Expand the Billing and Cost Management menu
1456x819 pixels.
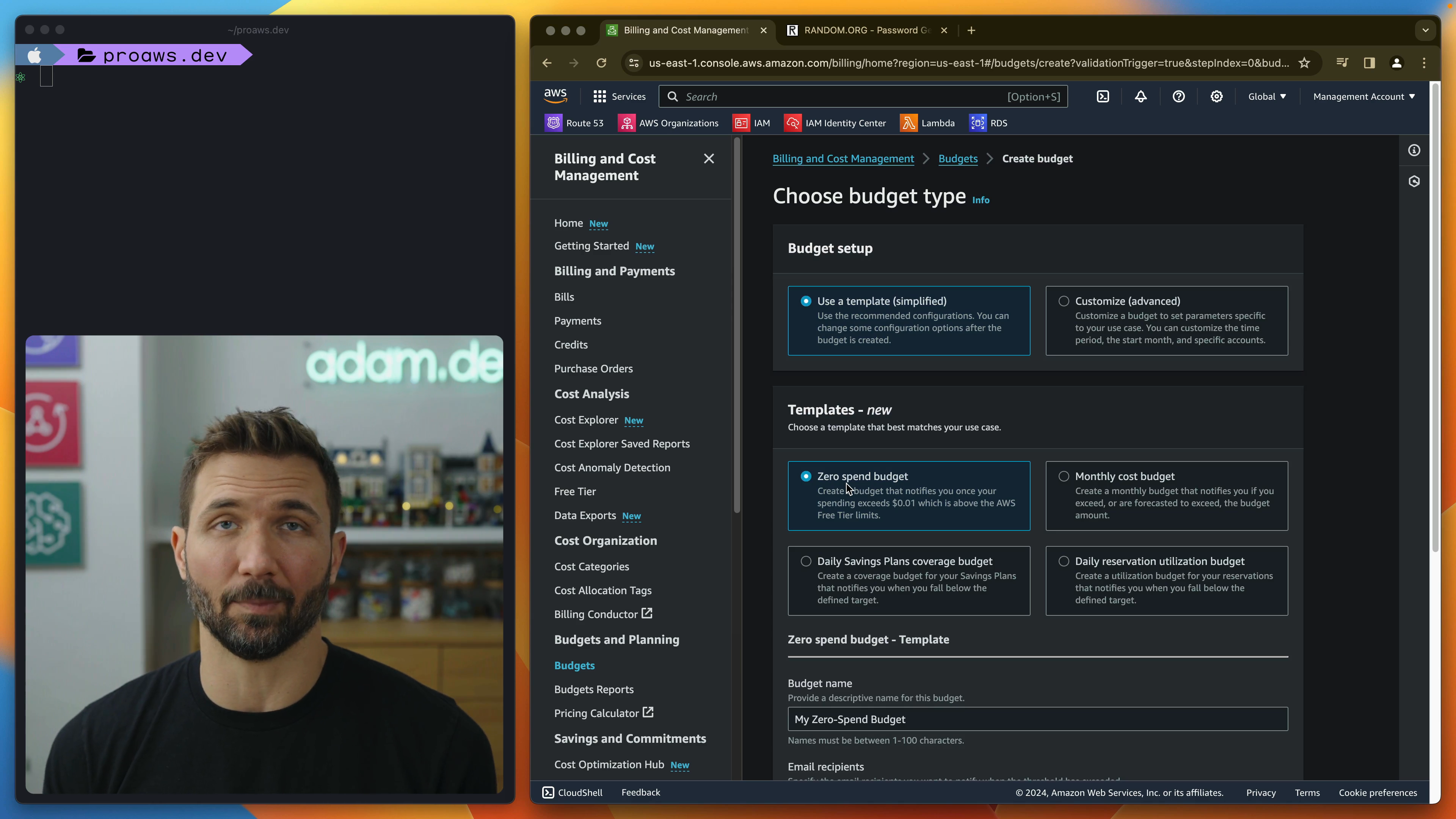coord(709,158)
